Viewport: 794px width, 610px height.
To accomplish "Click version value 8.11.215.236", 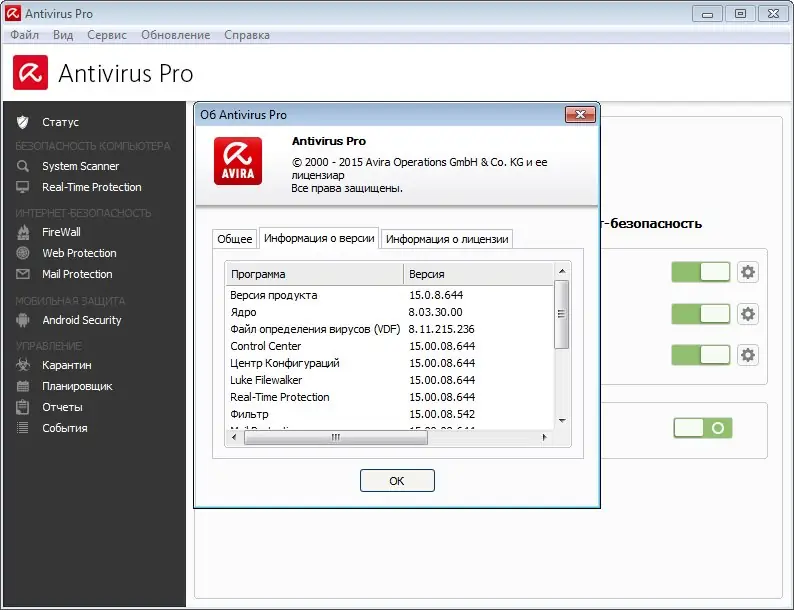I will (x=442, y=329).
